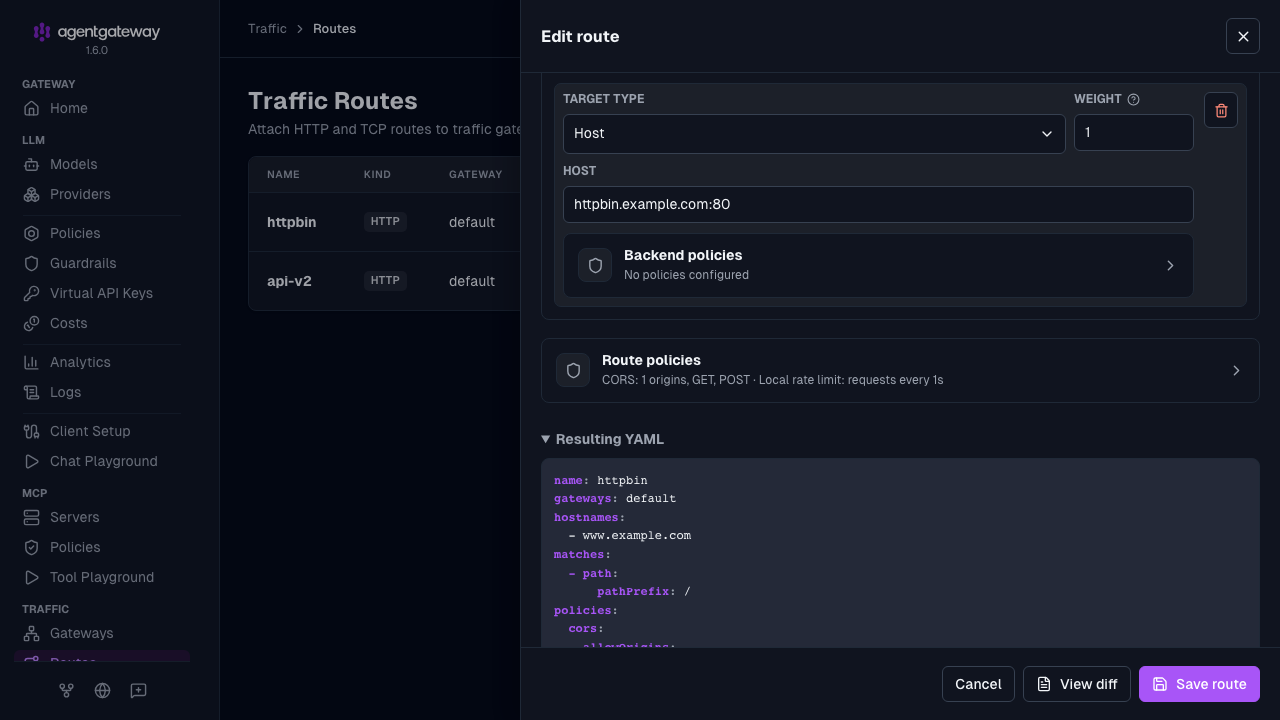Close the Edit route panel
Screen dimensions: 1280x720
[x=1243, y=36]
